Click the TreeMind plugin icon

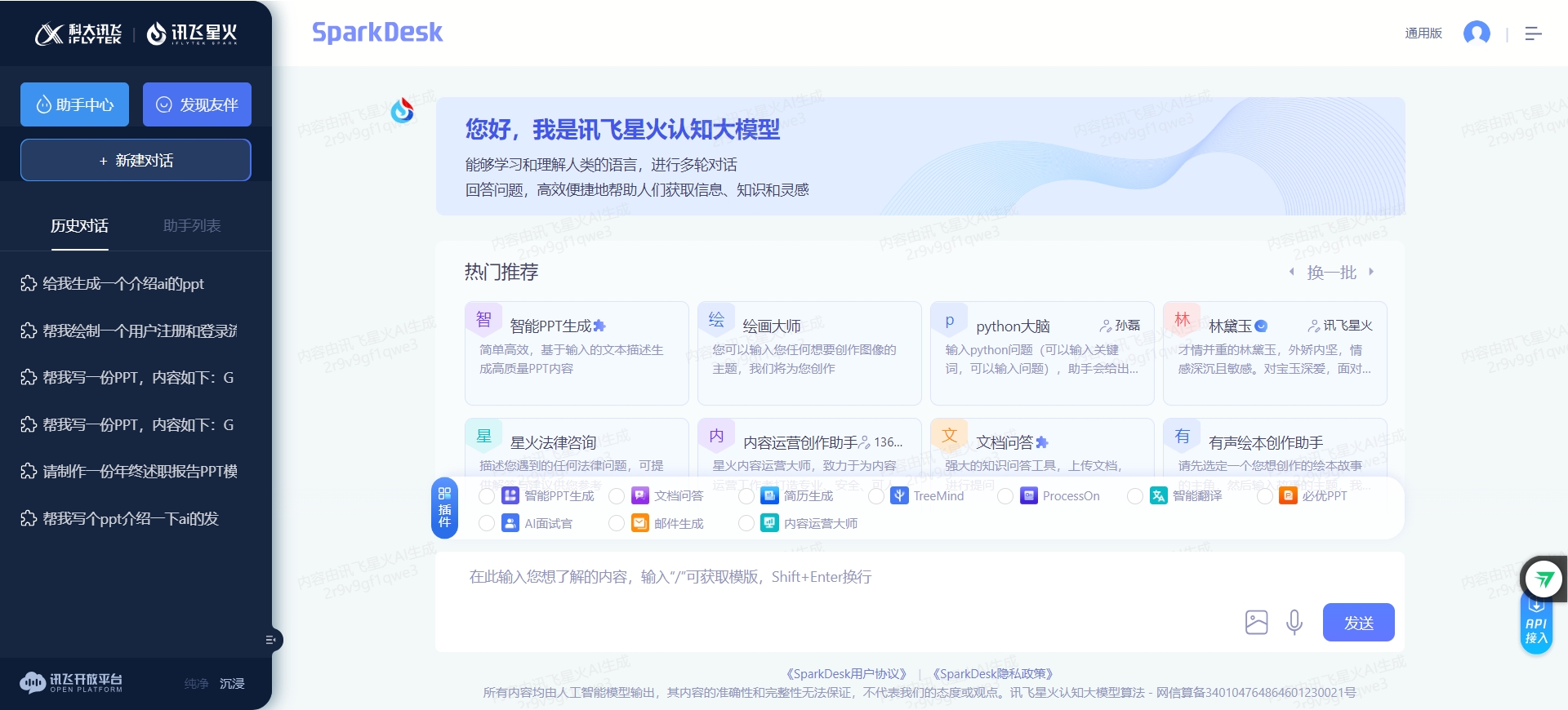tap(899, 495)
